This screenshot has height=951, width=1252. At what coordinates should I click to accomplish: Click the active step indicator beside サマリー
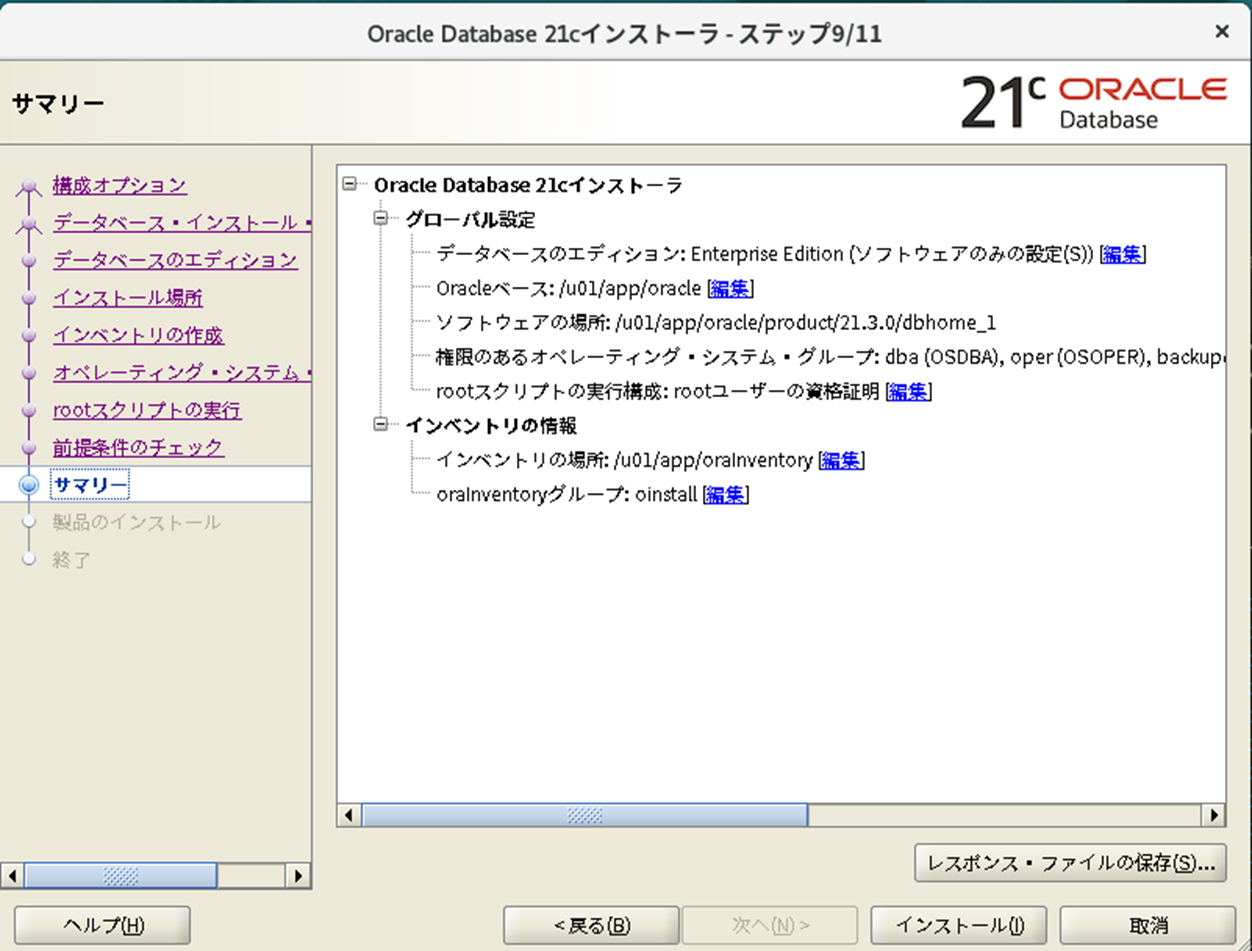[x=29, y=486]
